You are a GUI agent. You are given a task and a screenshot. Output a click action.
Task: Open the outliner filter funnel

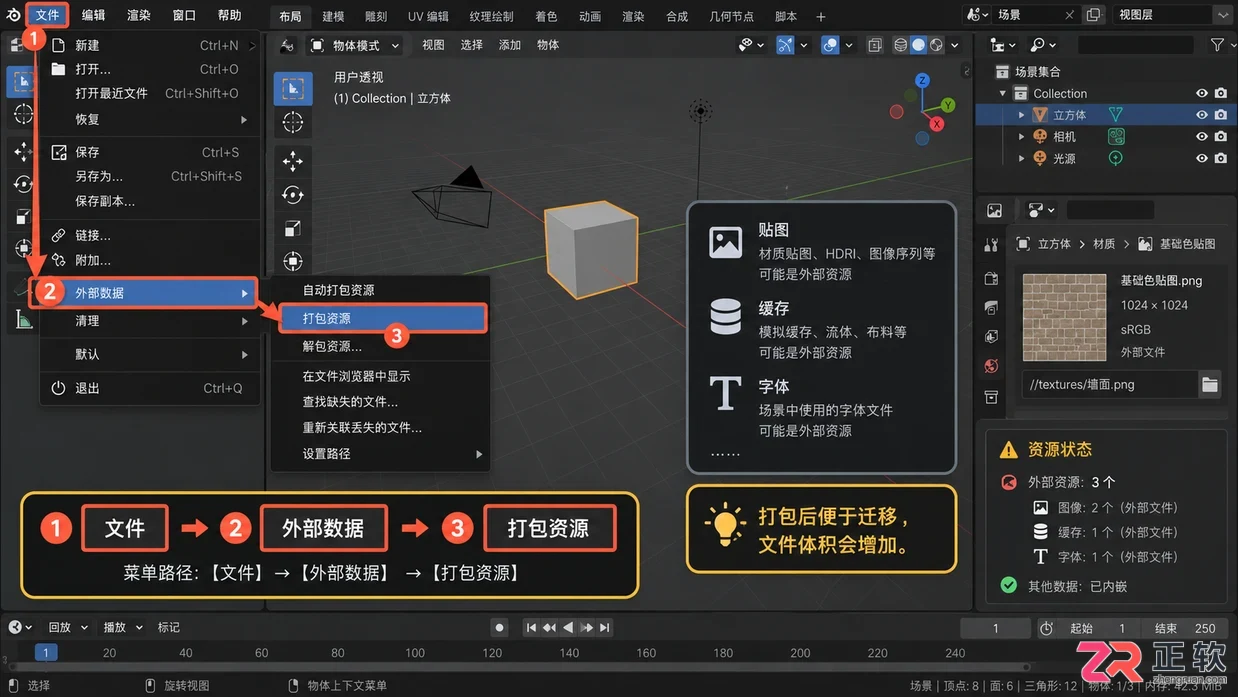[1217, 45]
